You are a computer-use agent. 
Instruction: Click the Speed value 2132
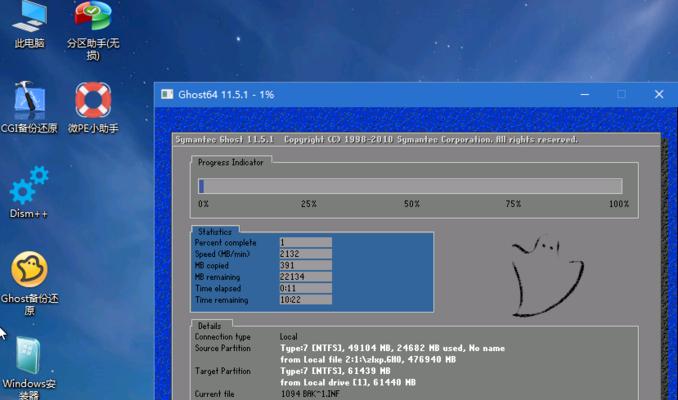click(306, 254)
